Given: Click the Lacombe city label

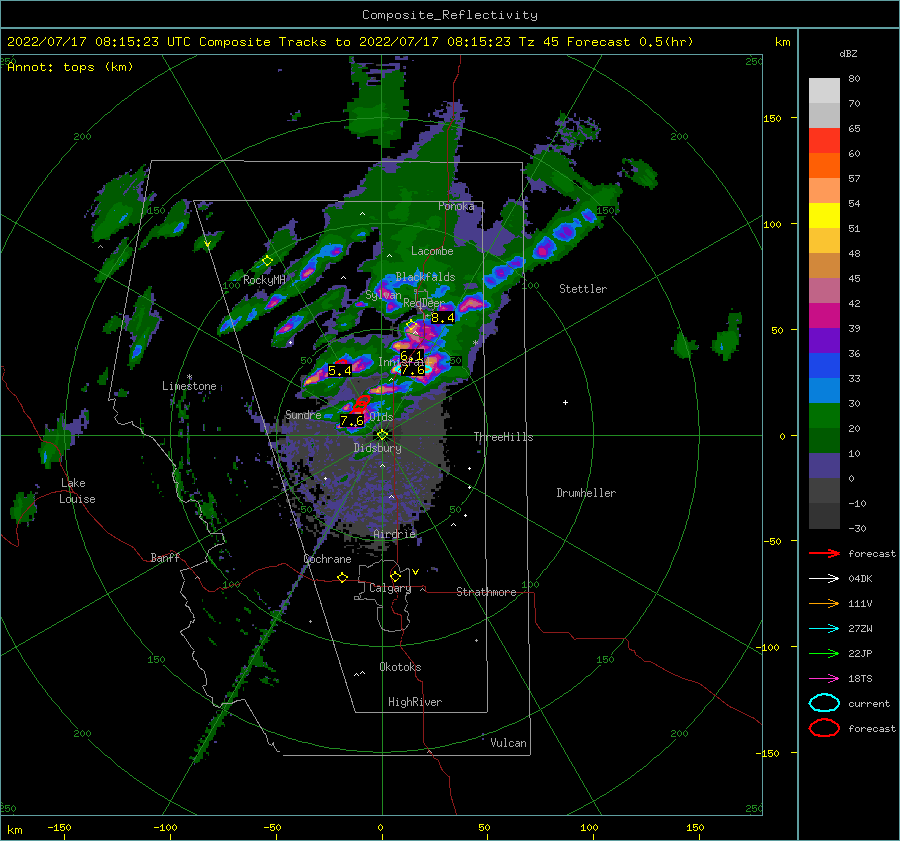Looking at the screenshot, I should click(x=432, y=251).
